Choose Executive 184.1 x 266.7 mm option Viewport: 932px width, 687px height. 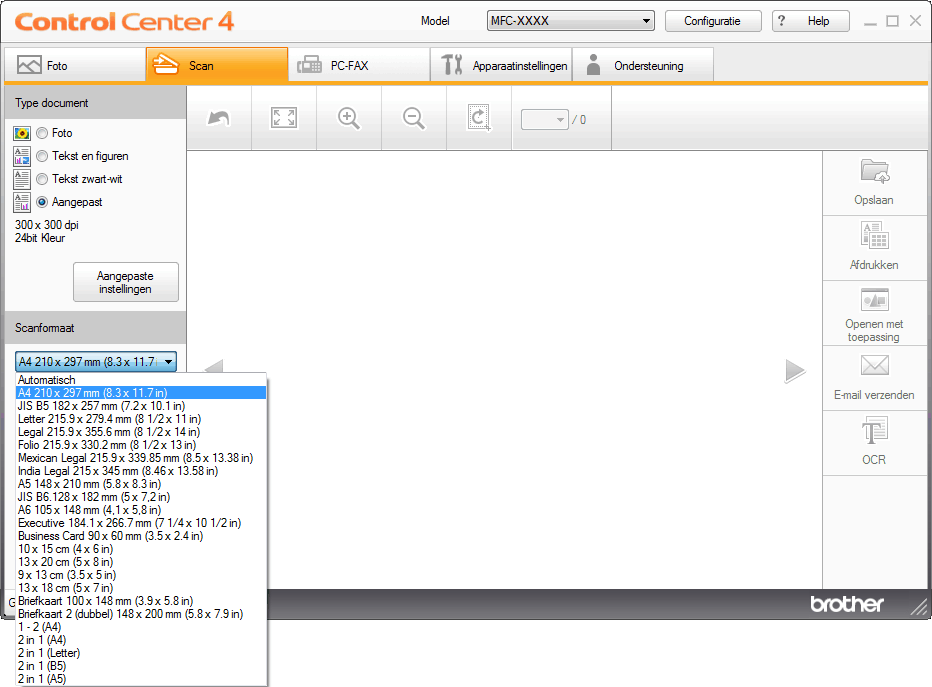point(141,524)
